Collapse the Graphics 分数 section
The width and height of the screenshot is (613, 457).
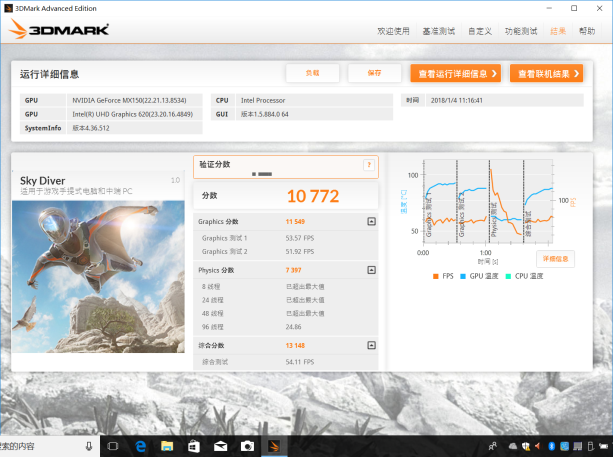coord(371,222)
